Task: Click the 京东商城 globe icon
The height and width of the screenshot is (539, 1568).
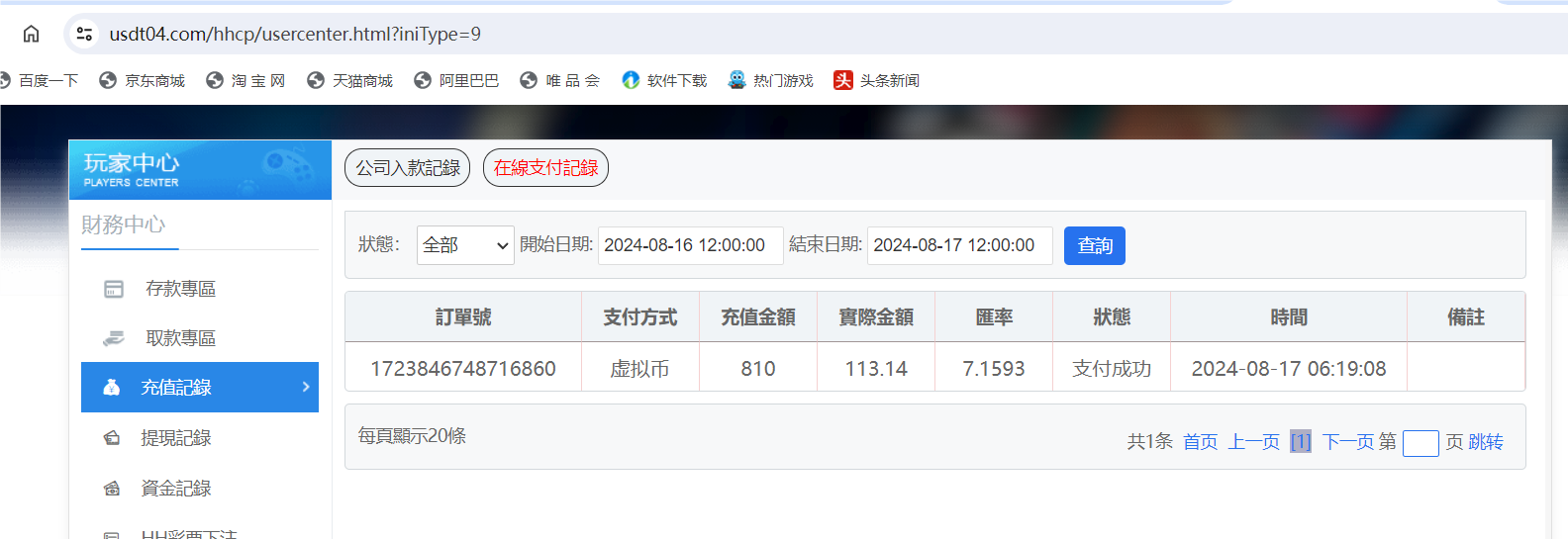Action: 108,80
